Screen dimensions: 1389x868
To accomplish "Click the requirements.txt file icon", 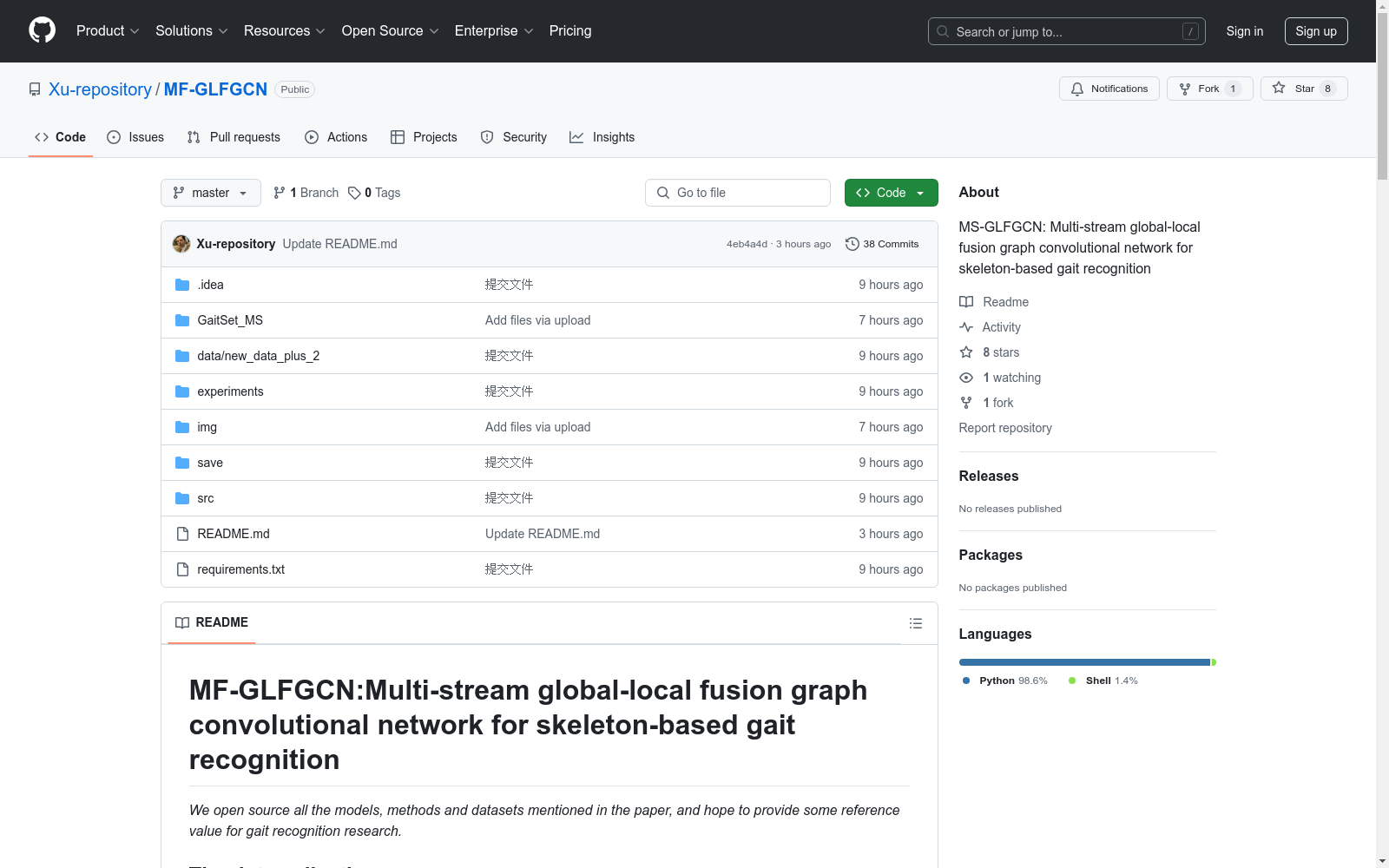I will coord(182,569).
